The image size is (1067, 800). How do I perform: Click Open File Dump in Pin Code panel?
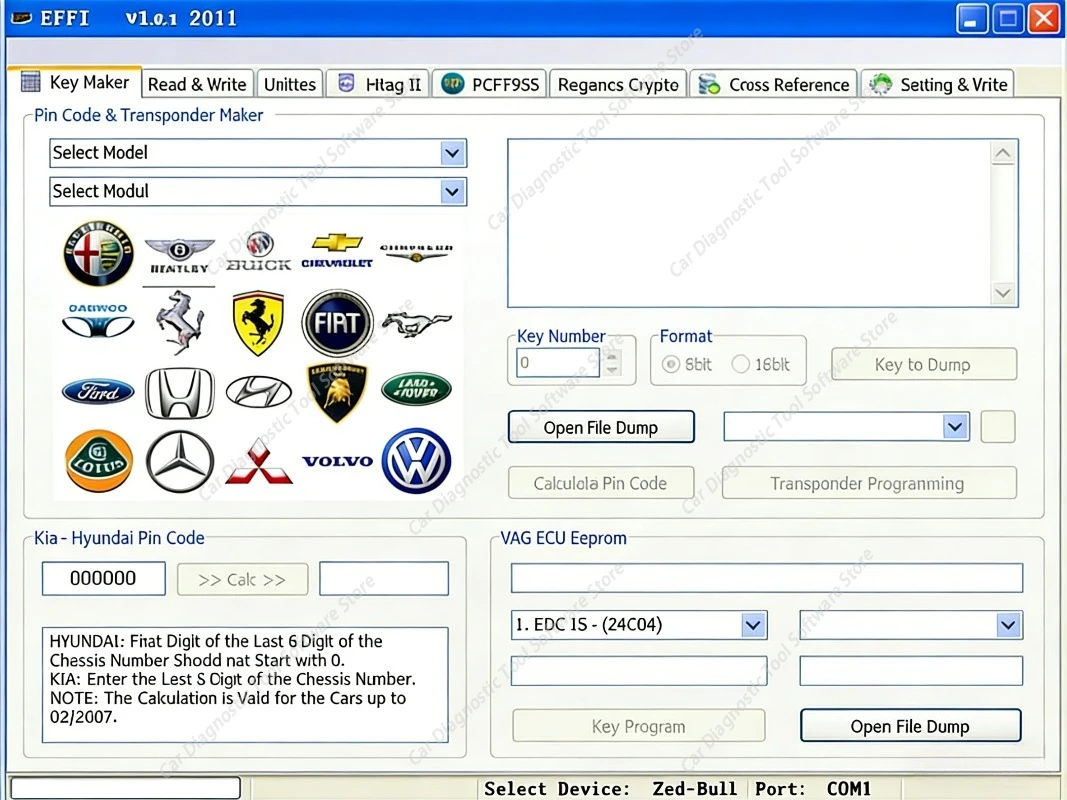point(601,427)
